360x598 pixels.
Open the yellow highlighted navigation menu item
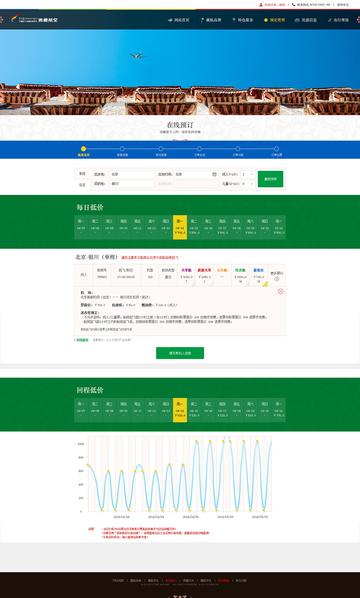click(x=275, y=20)
